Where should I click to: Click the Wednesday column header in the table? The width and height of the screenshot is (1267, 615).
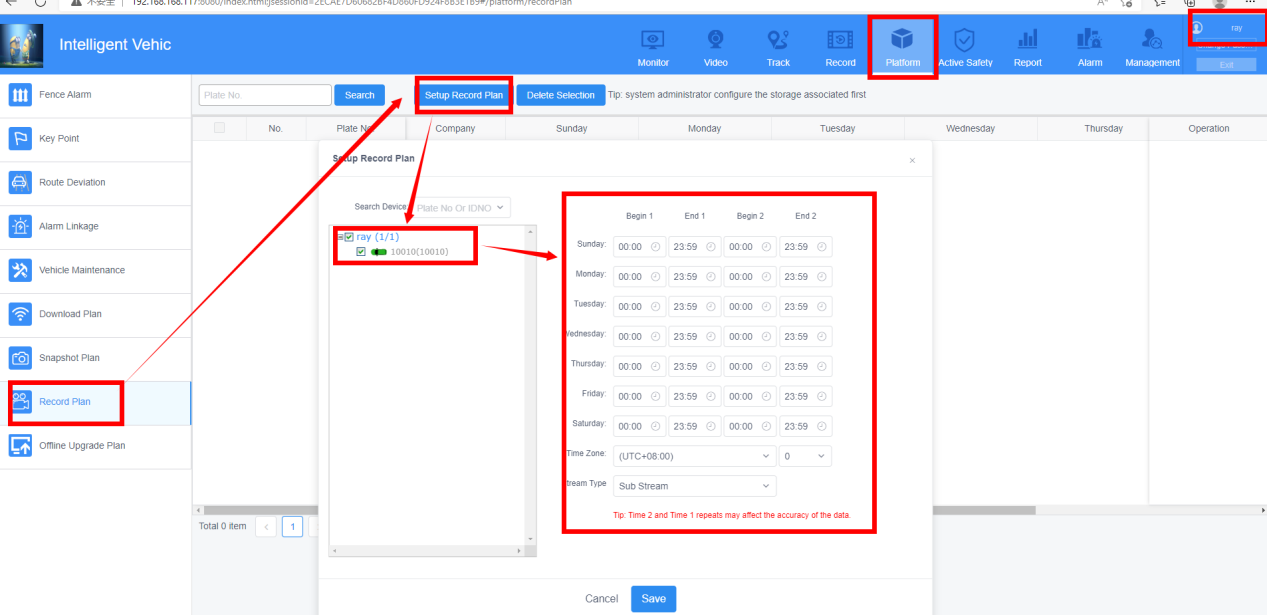[970, 128]
